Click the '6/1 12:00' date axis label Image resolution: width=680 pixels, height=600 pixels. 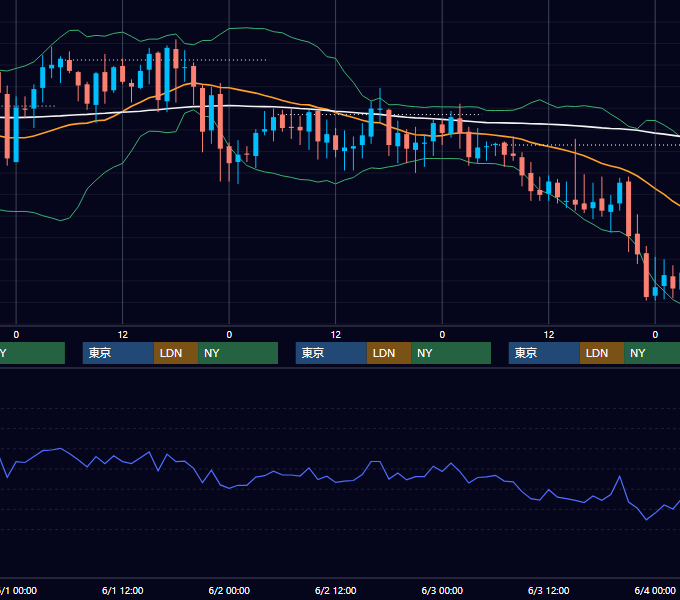123,590
